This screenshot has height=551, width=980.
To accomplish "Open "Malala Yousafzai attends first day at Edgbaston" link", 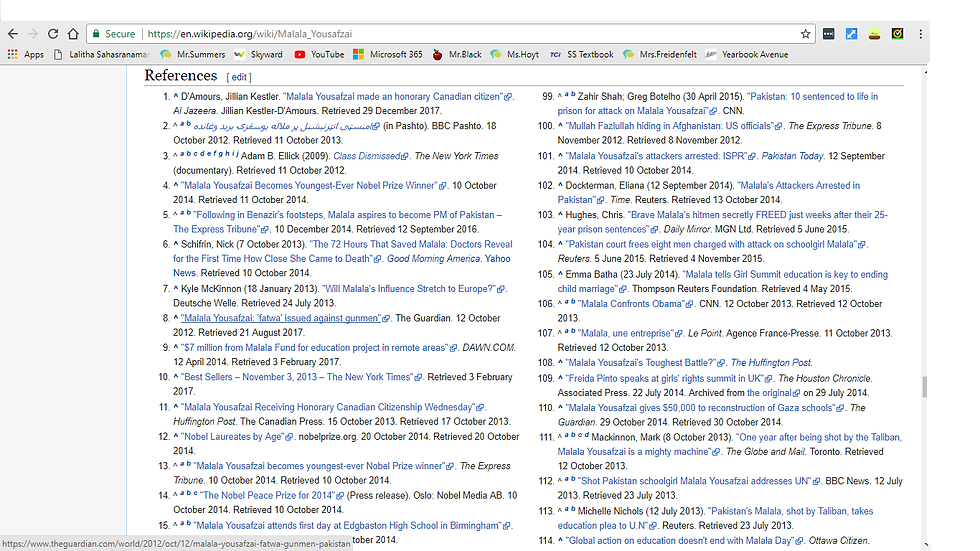I will click(x=352, y=525).
